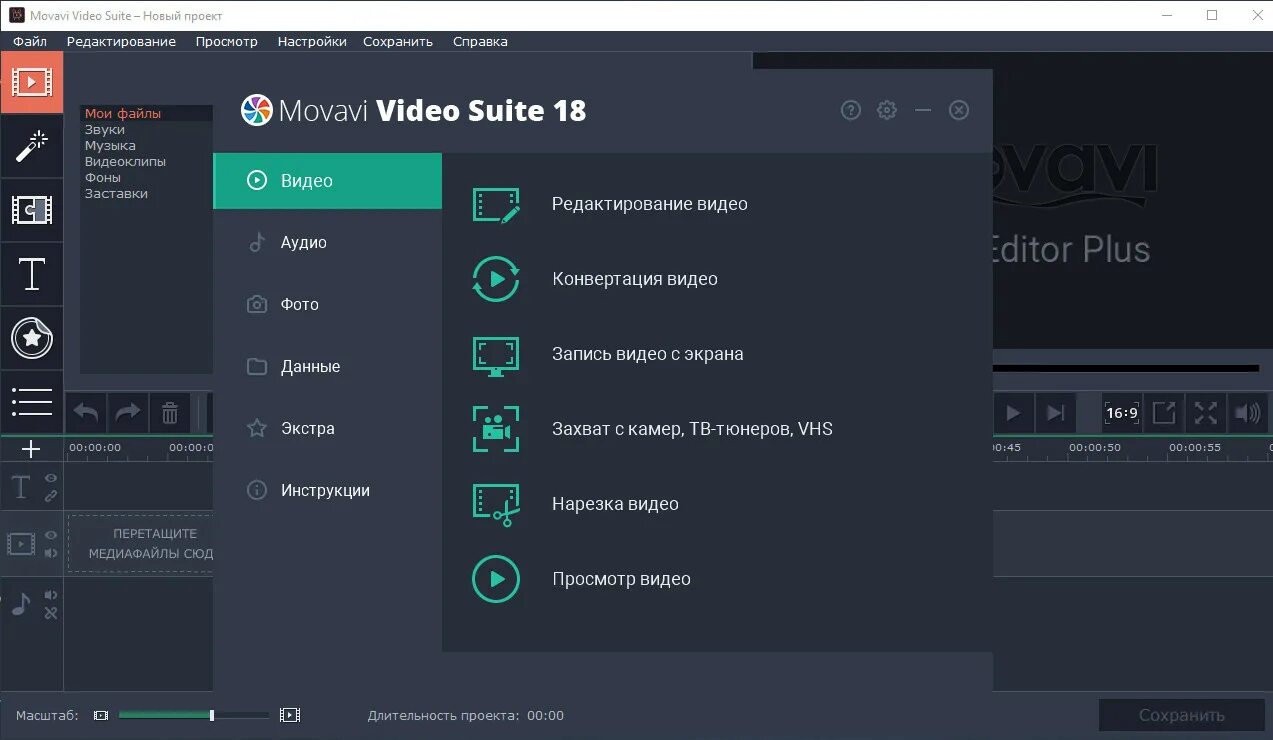Toggle visibility eye on titles track

51,479
